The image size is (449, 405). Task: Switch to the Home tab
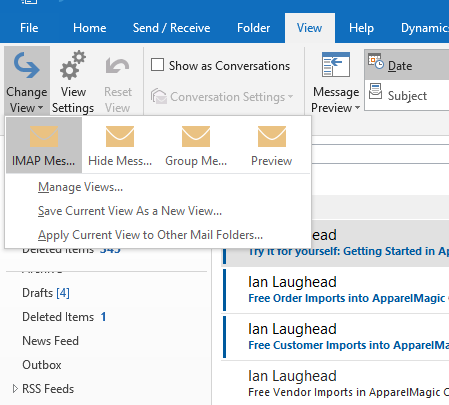click(x=89, y=28)
